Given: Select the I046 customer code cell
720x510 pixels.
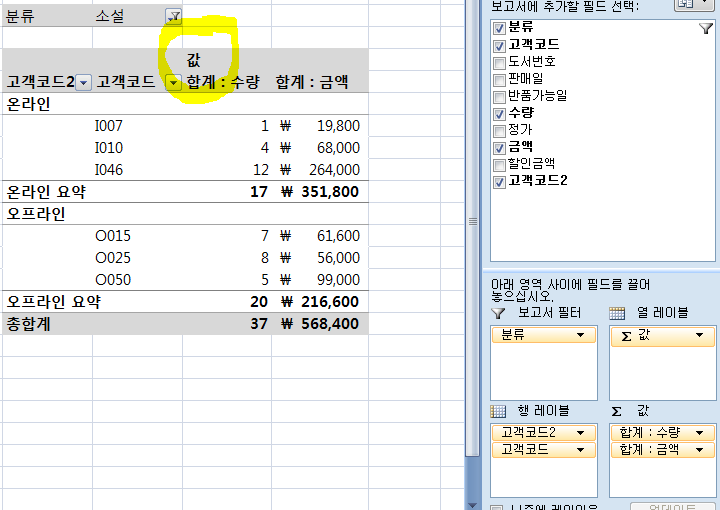Looking at the screenshot, I should (109, 170).
